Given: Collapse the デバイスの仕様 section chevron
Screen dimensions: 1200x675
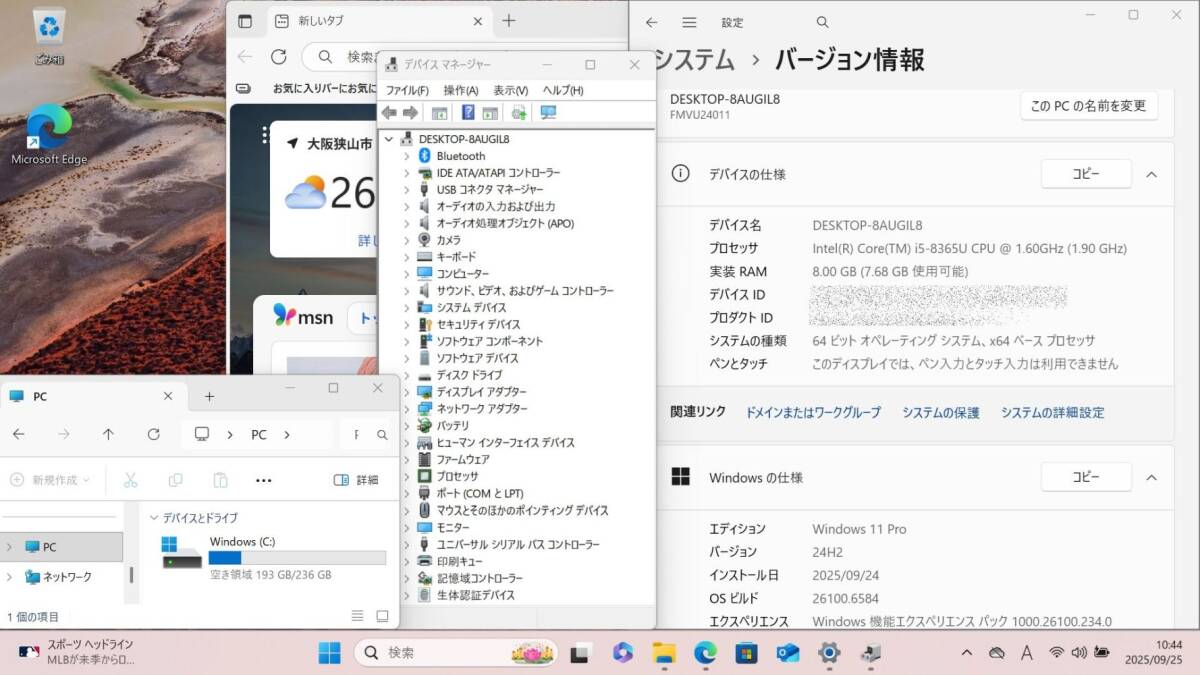Looking at the screenshot, I should point(1151,174).
